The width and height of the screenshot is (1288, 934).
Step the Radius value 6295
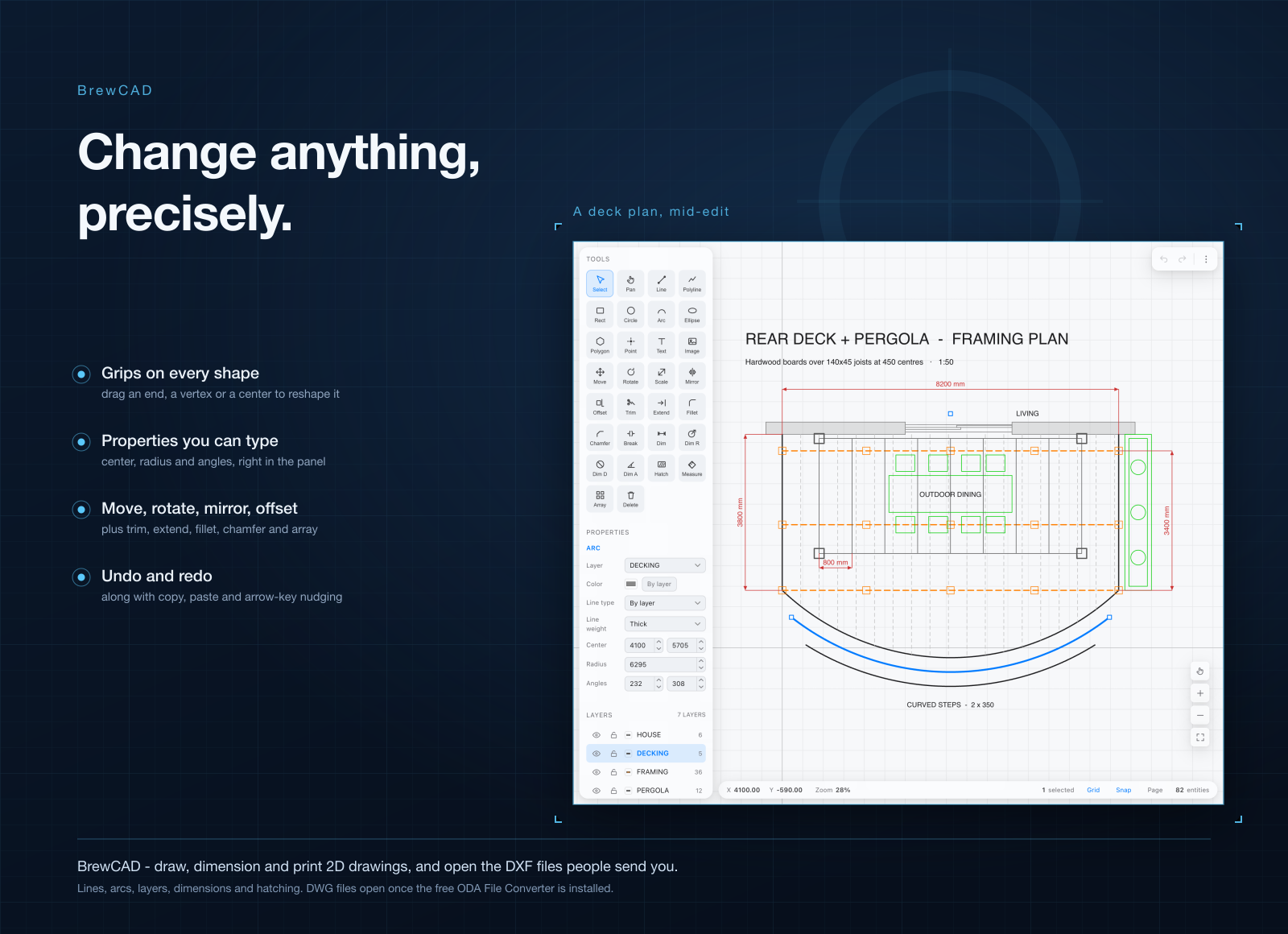click(x=701, y=664)
